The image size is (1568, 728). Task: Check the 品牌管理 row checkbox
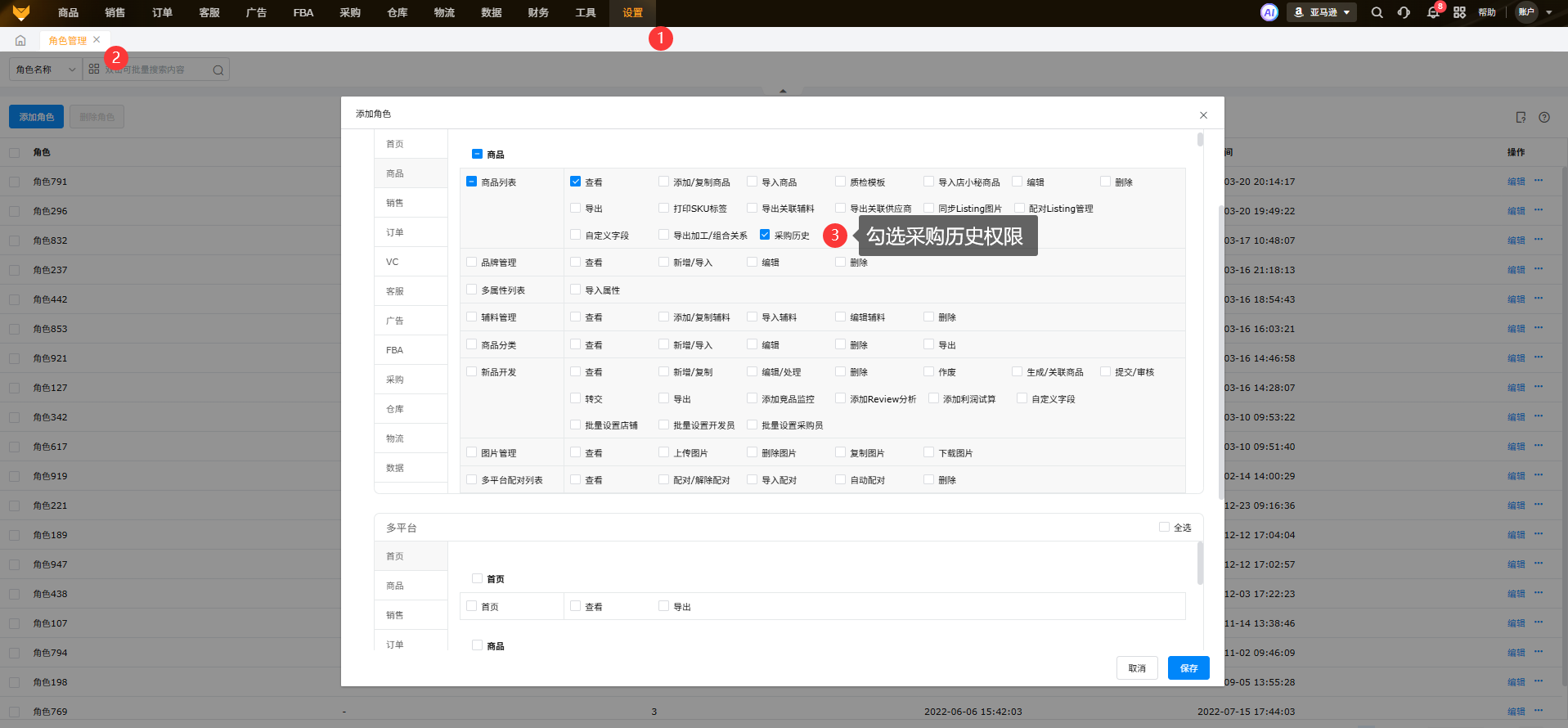pyautogui.click(x=471, y=263)
